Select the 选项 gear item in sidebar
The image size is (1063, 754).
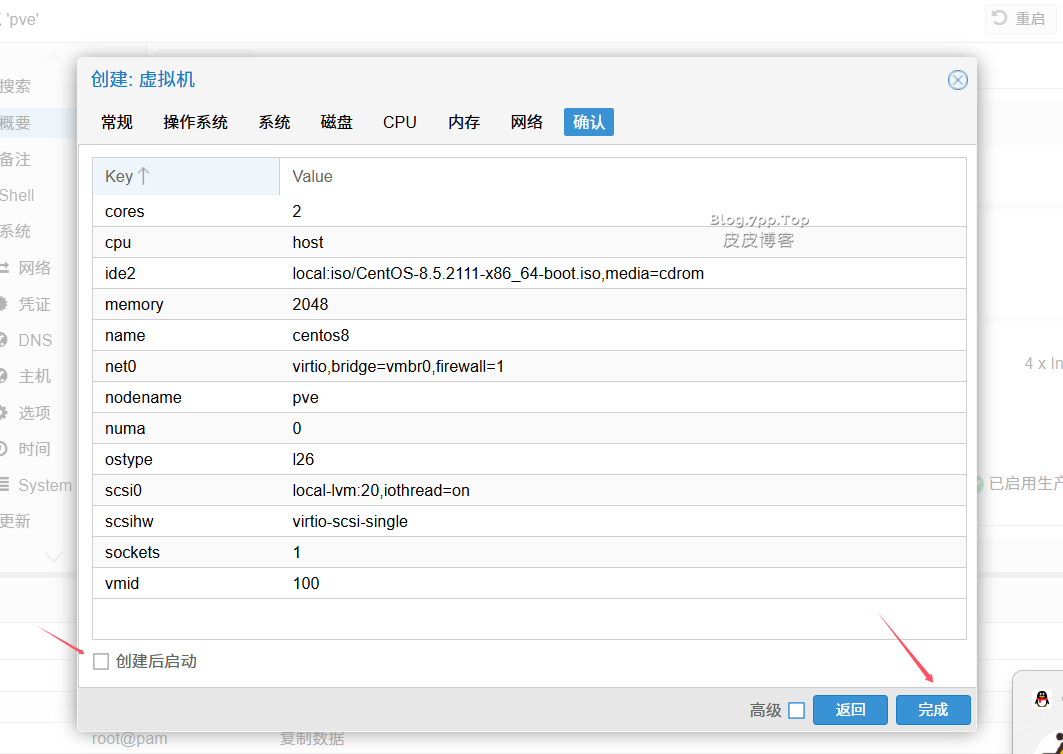pos(34,412)
